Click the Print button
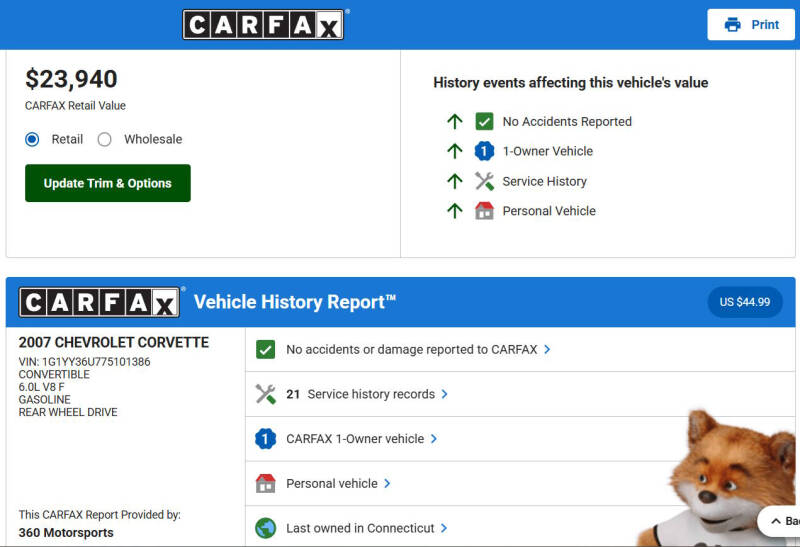800x547 pixels. point(751,25)
